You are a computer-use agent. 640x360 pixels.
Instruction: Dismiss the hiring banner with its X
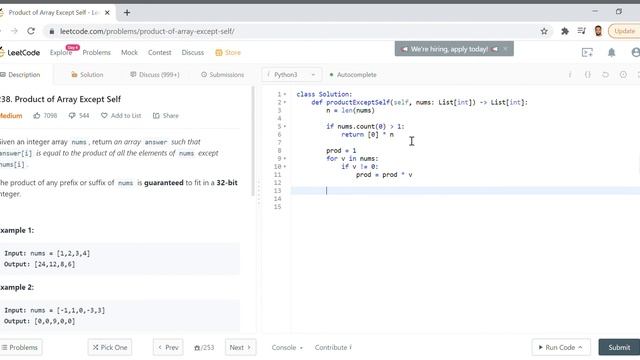pos(505,49)
